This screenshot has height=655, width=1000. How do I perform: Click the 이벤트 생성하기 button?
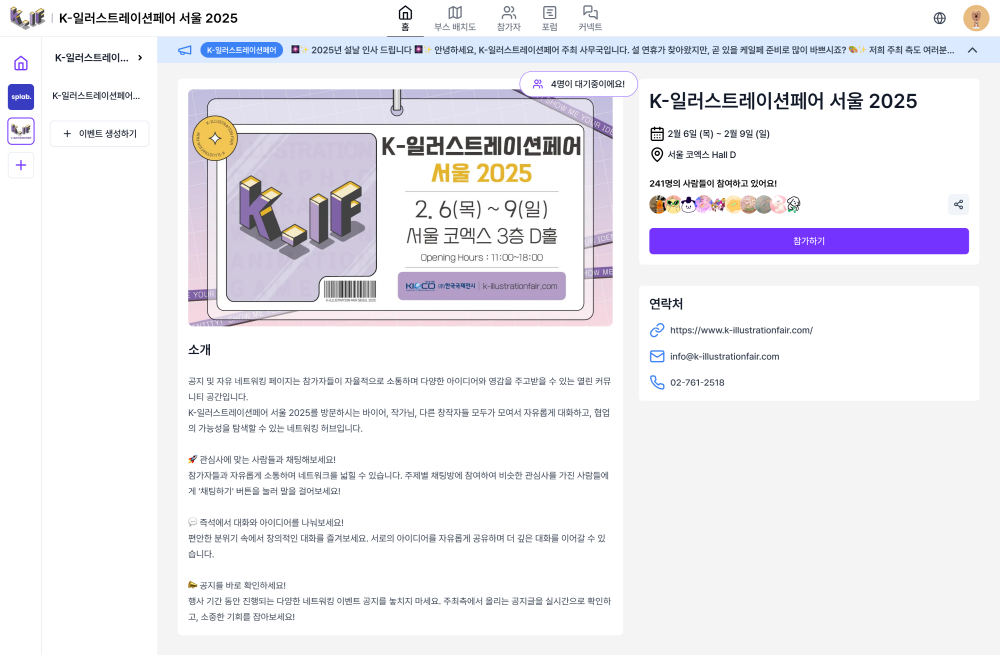(99, 134)
